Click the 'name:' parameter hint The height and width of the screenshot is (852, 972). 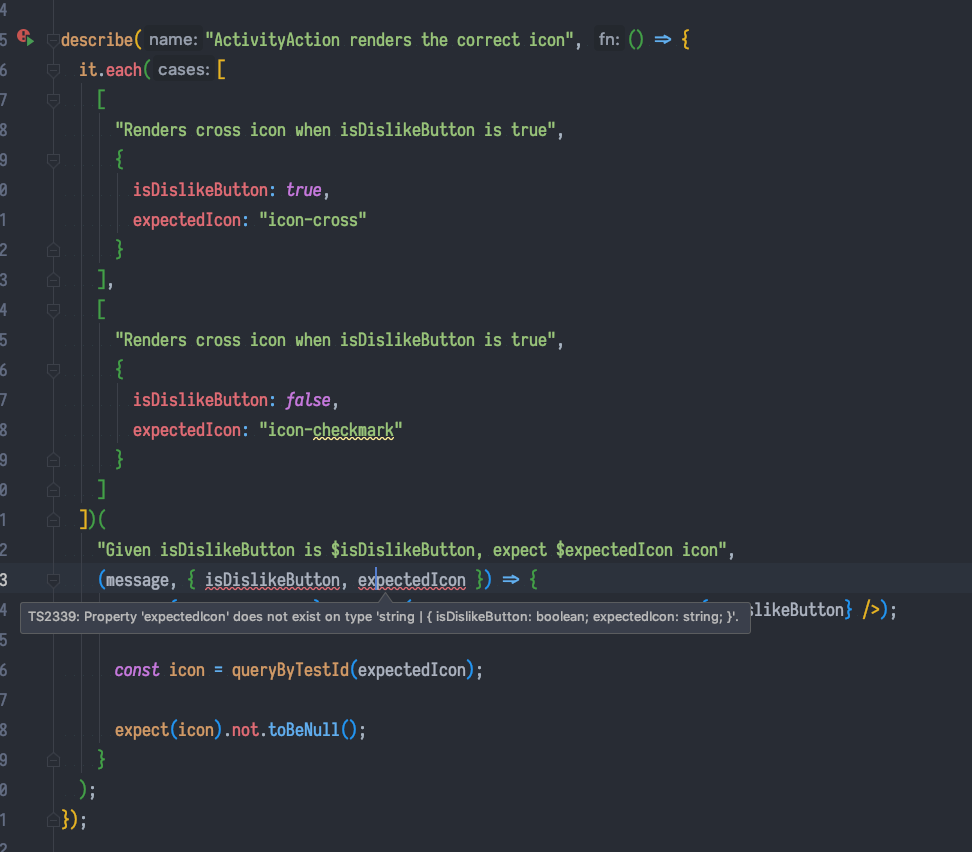click(173, 40)
